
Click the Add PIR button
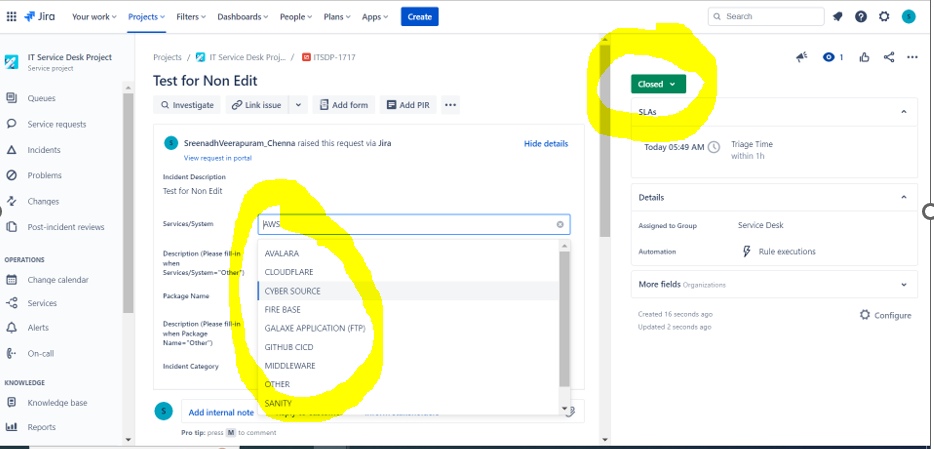(408, 105)
